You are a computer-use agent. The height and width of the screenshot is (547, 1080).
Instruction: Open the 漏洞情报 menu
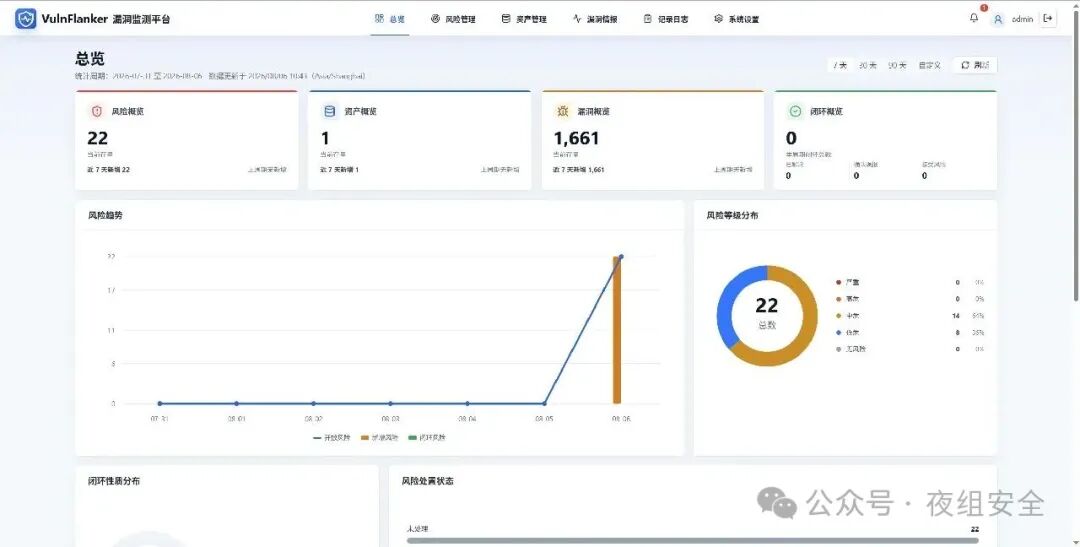point(595,19)
